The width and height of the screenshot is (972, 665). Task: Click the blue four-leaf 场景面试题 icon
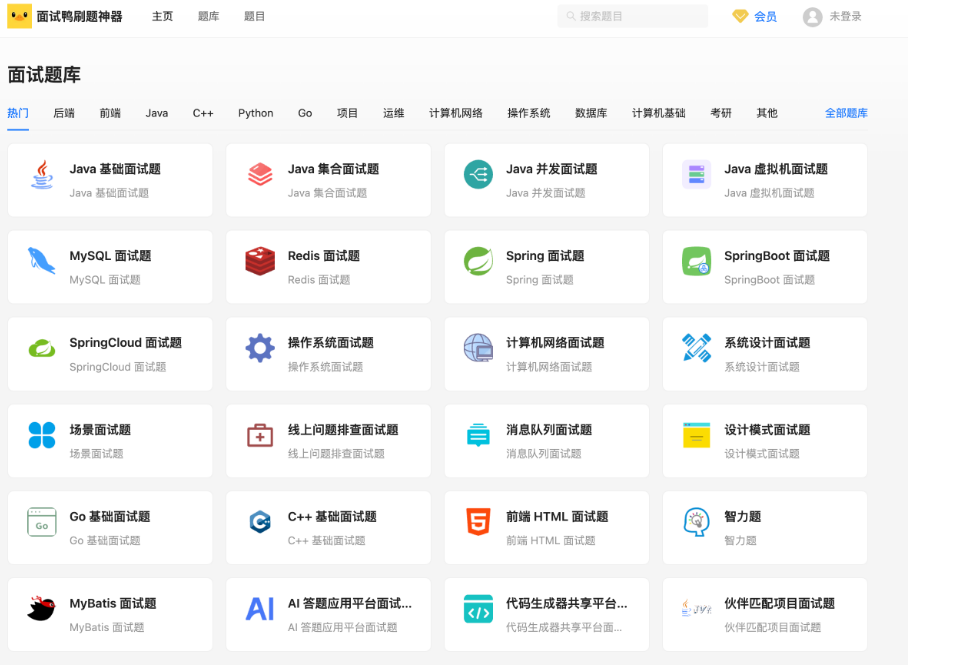pyautogui.click(x=42, y=435)
